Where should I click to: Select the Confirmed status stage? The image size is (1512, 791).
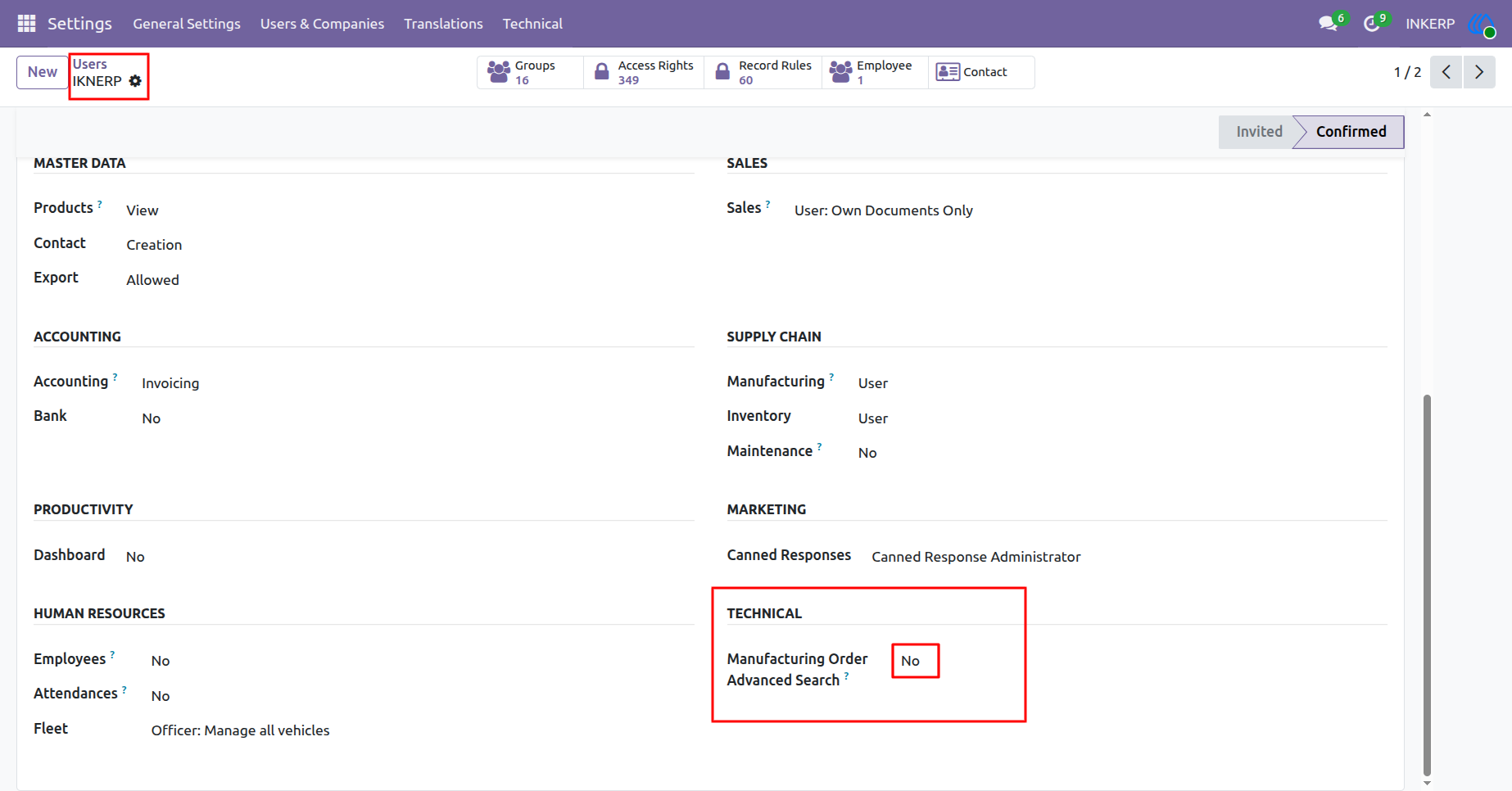(x=1351, y=132)
